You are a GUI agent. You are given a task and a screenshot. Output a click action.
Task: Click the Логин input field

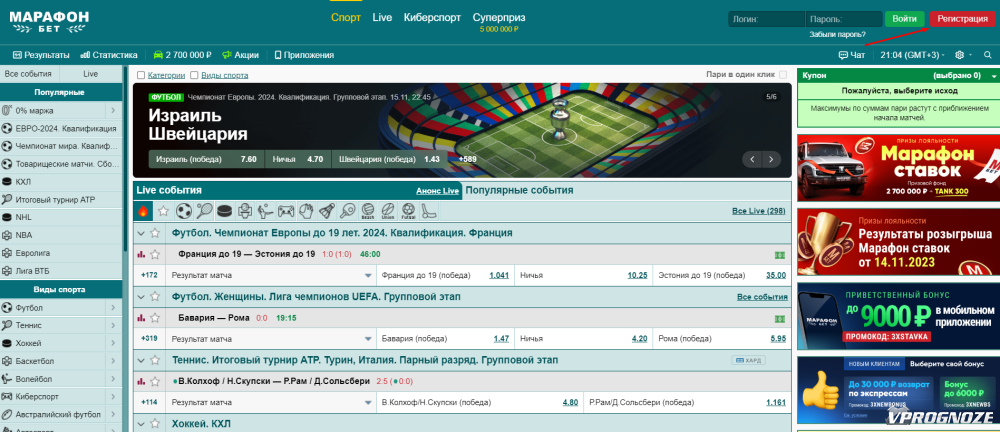coord(765,19)
